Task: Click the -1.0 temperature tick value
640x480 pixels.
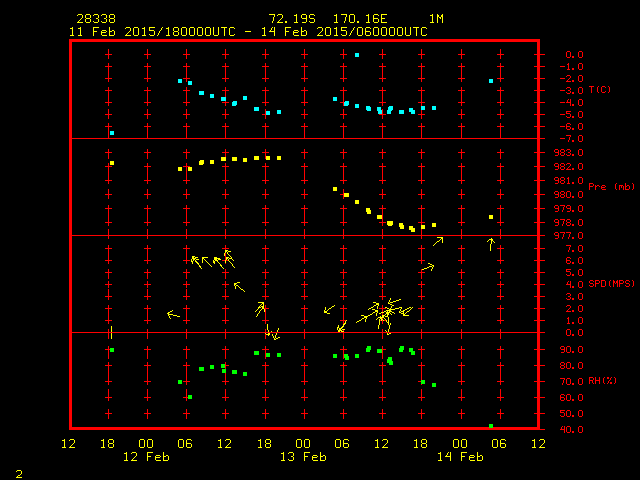Action: click(x=571, y=67)
